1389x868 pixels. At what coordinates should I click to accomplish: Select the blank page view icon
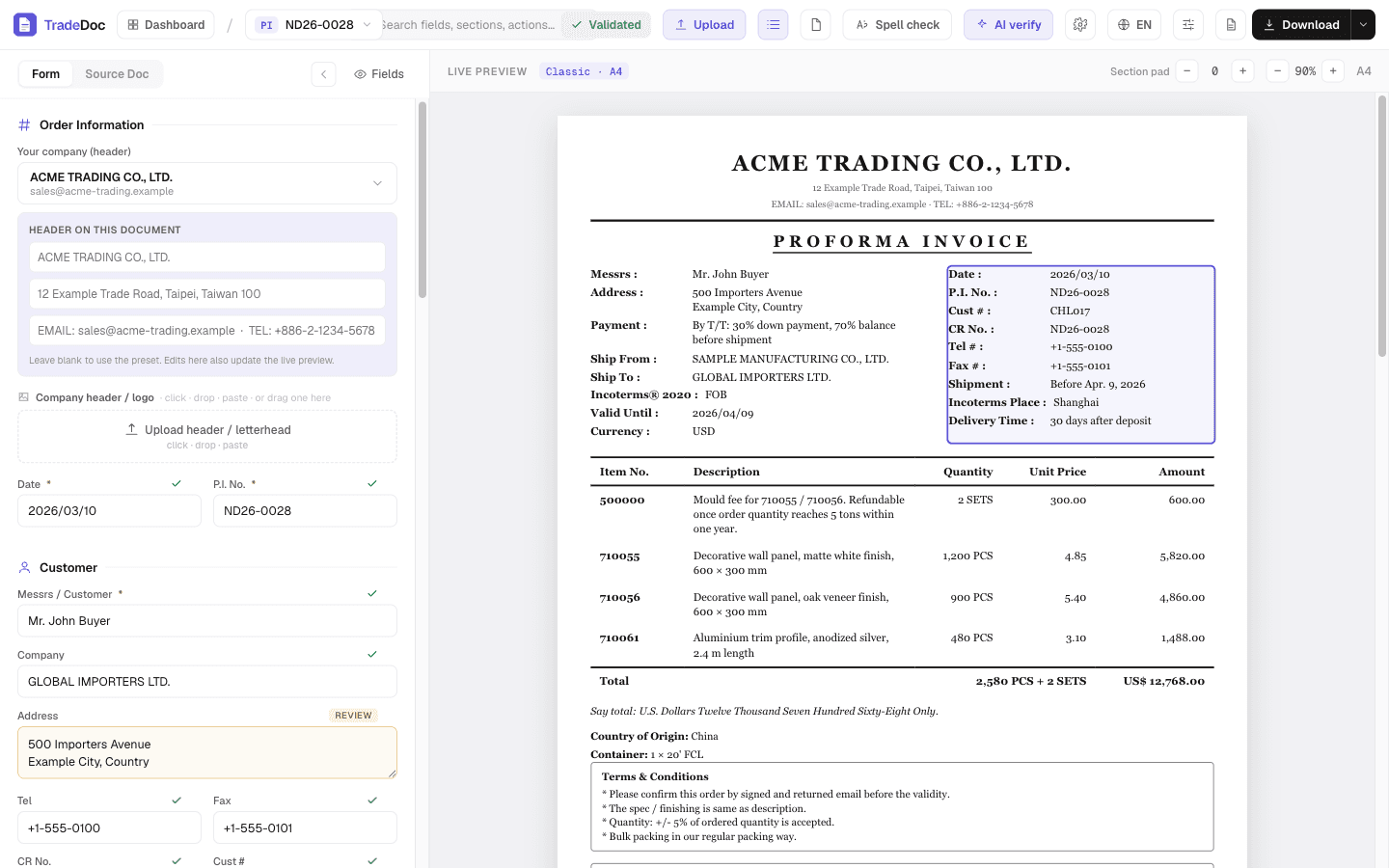tap(816, 25)
